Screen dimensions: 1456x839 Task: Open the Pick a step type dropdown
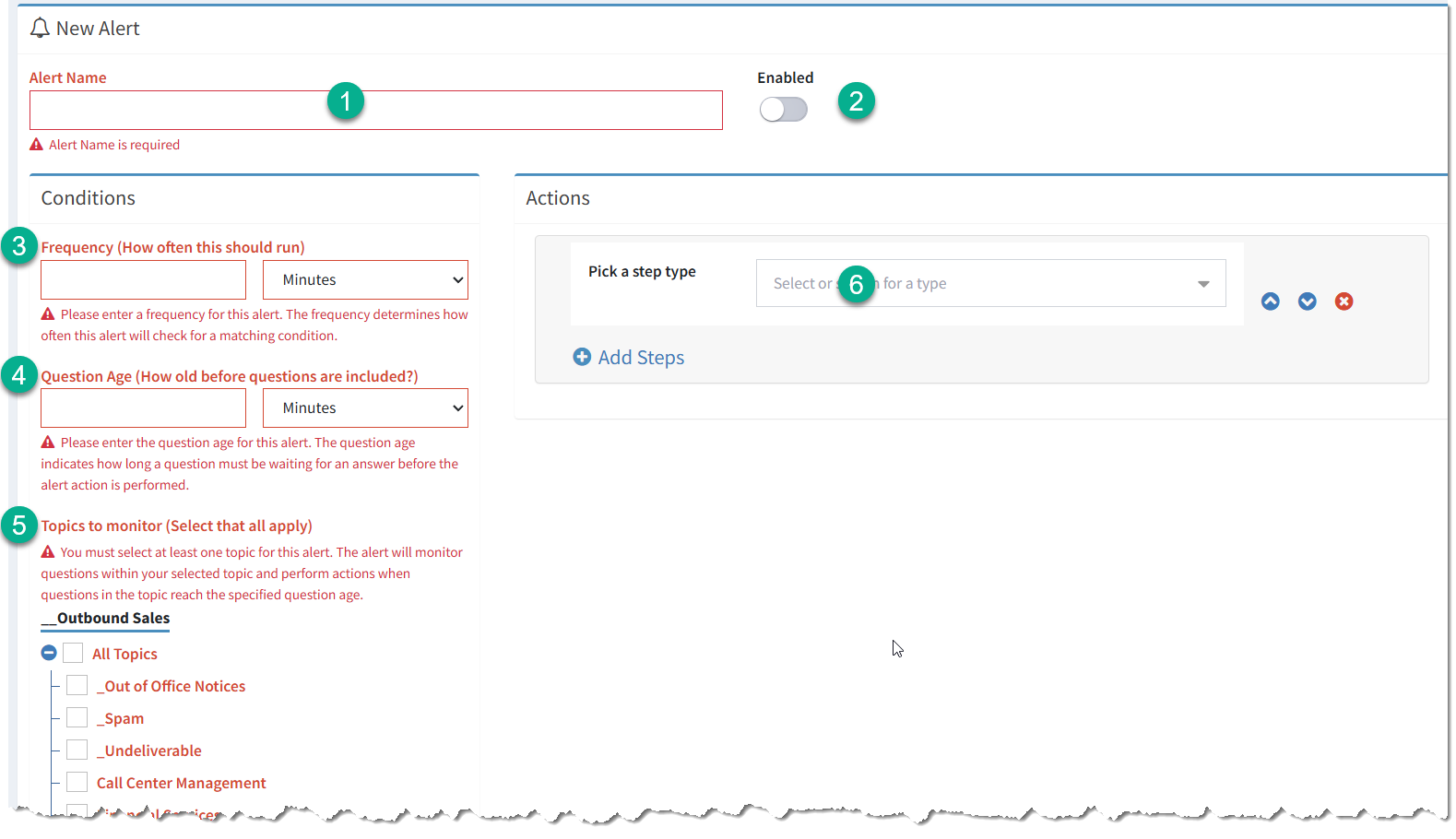(x=990, y=283)
